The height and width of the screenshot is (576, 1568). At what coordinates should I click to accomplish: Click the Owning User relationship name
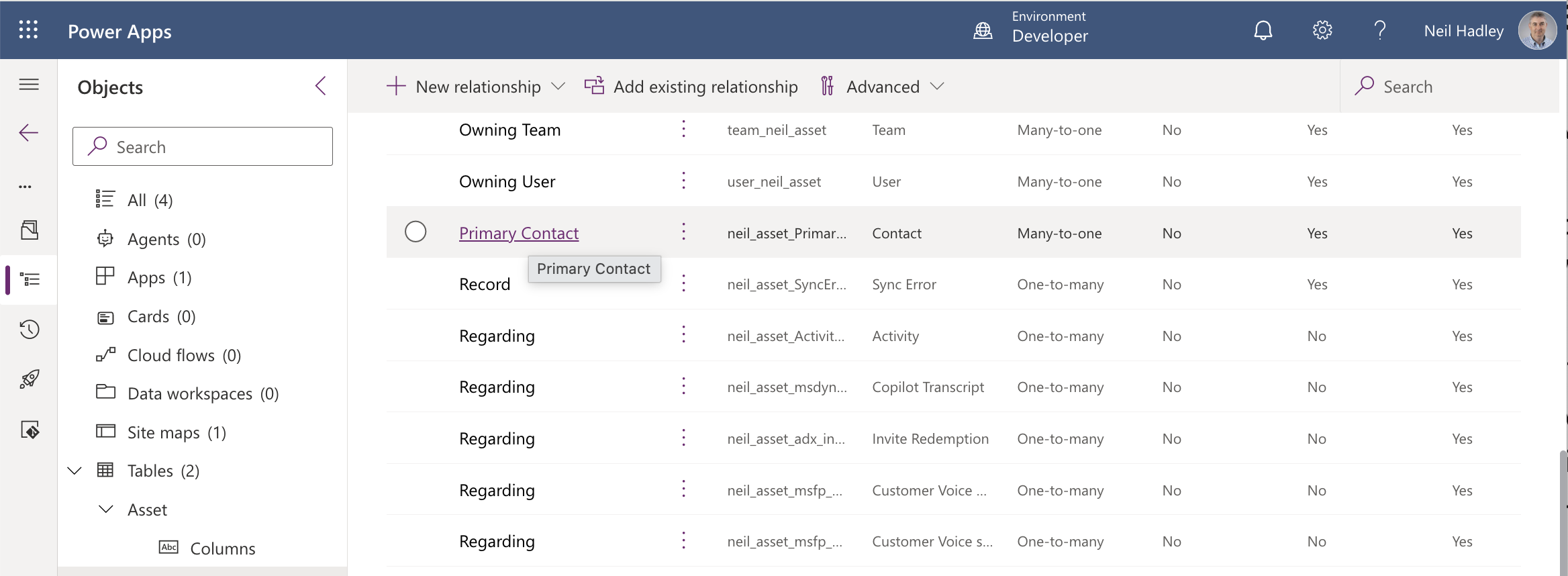507,181
